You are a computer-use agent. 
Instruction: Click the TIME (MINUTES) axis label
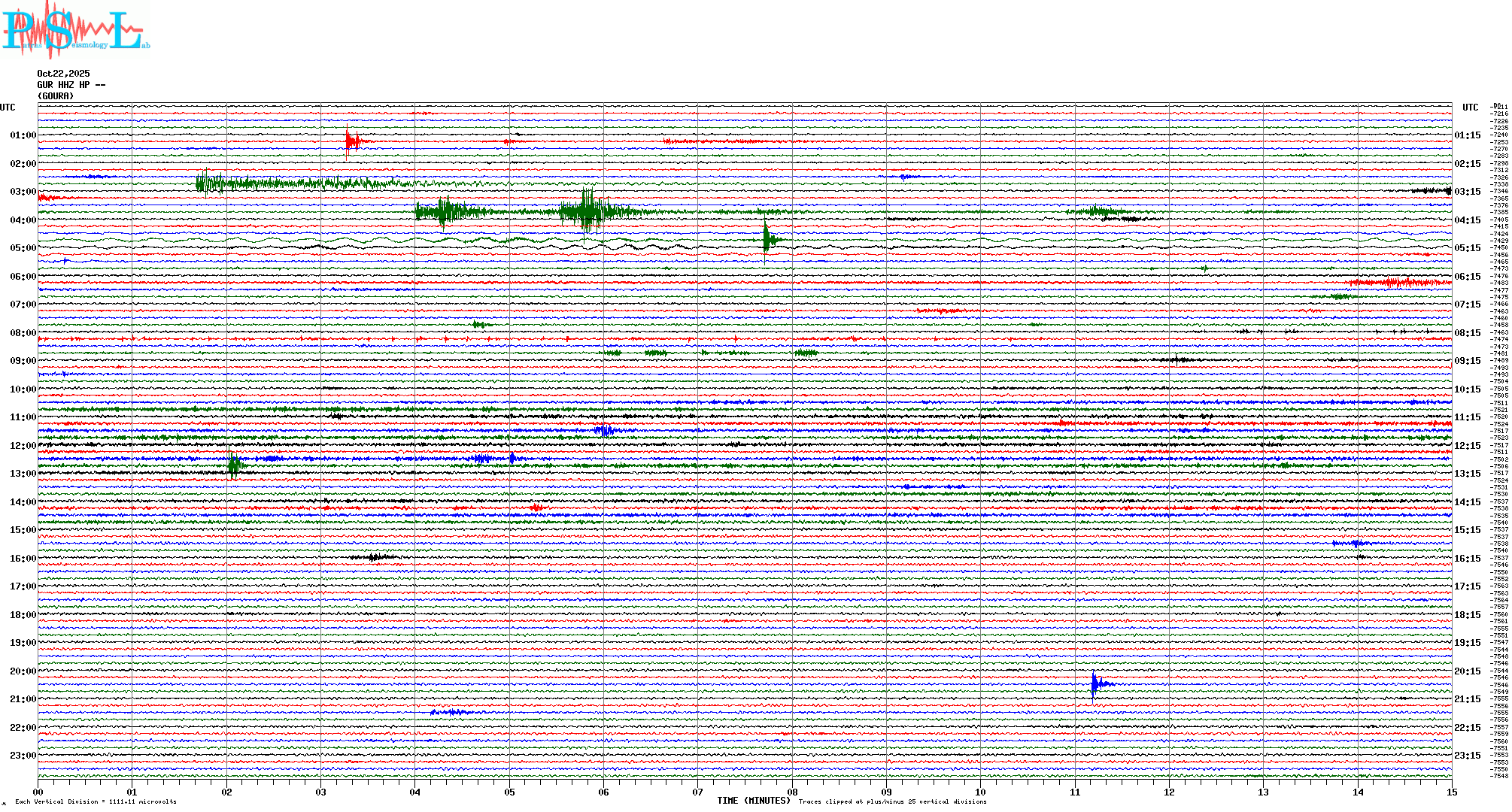click(754, 801)
